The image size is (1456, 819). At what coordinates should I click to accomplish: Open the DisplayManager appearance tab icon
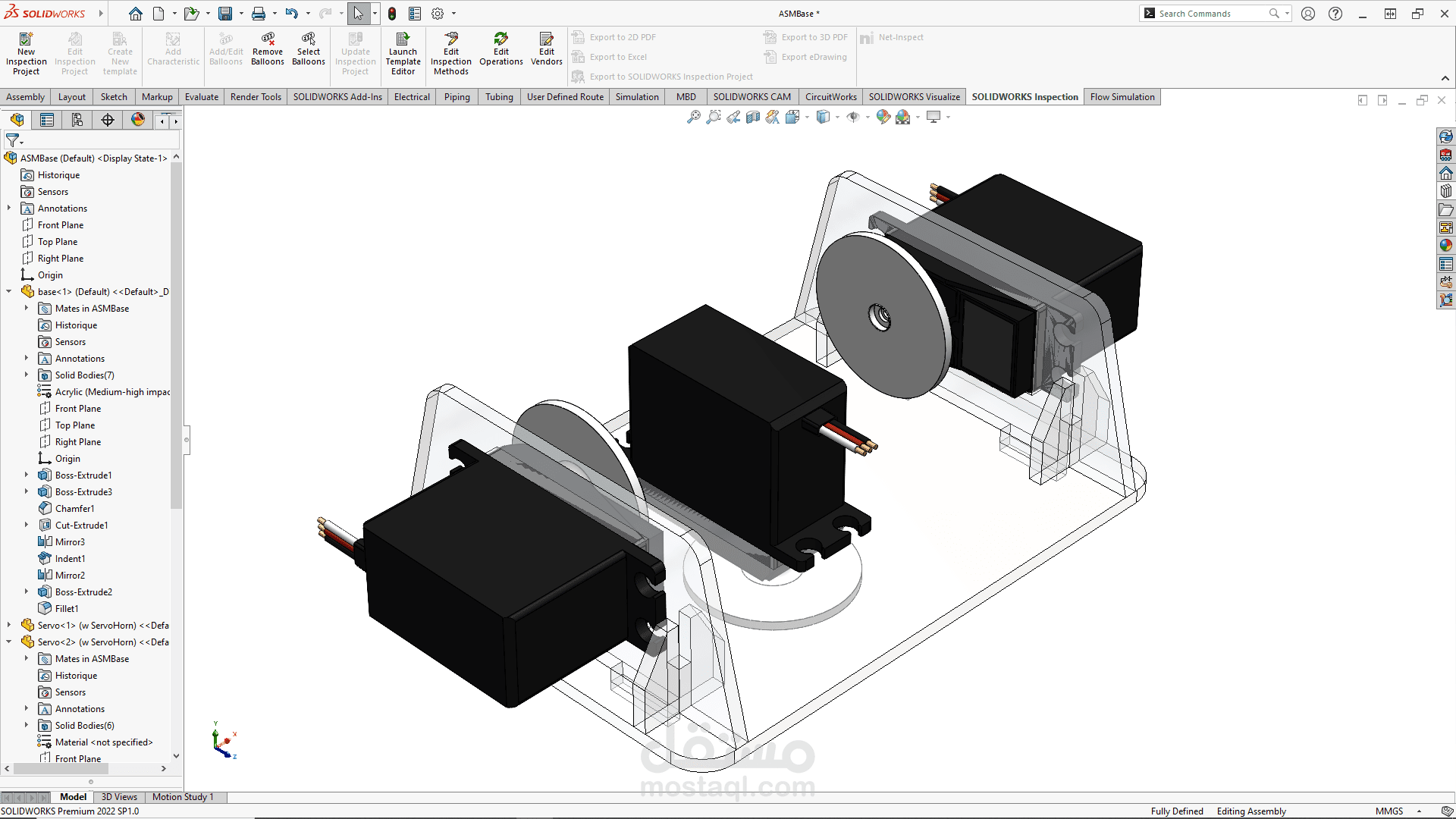[x=137, y=120]
